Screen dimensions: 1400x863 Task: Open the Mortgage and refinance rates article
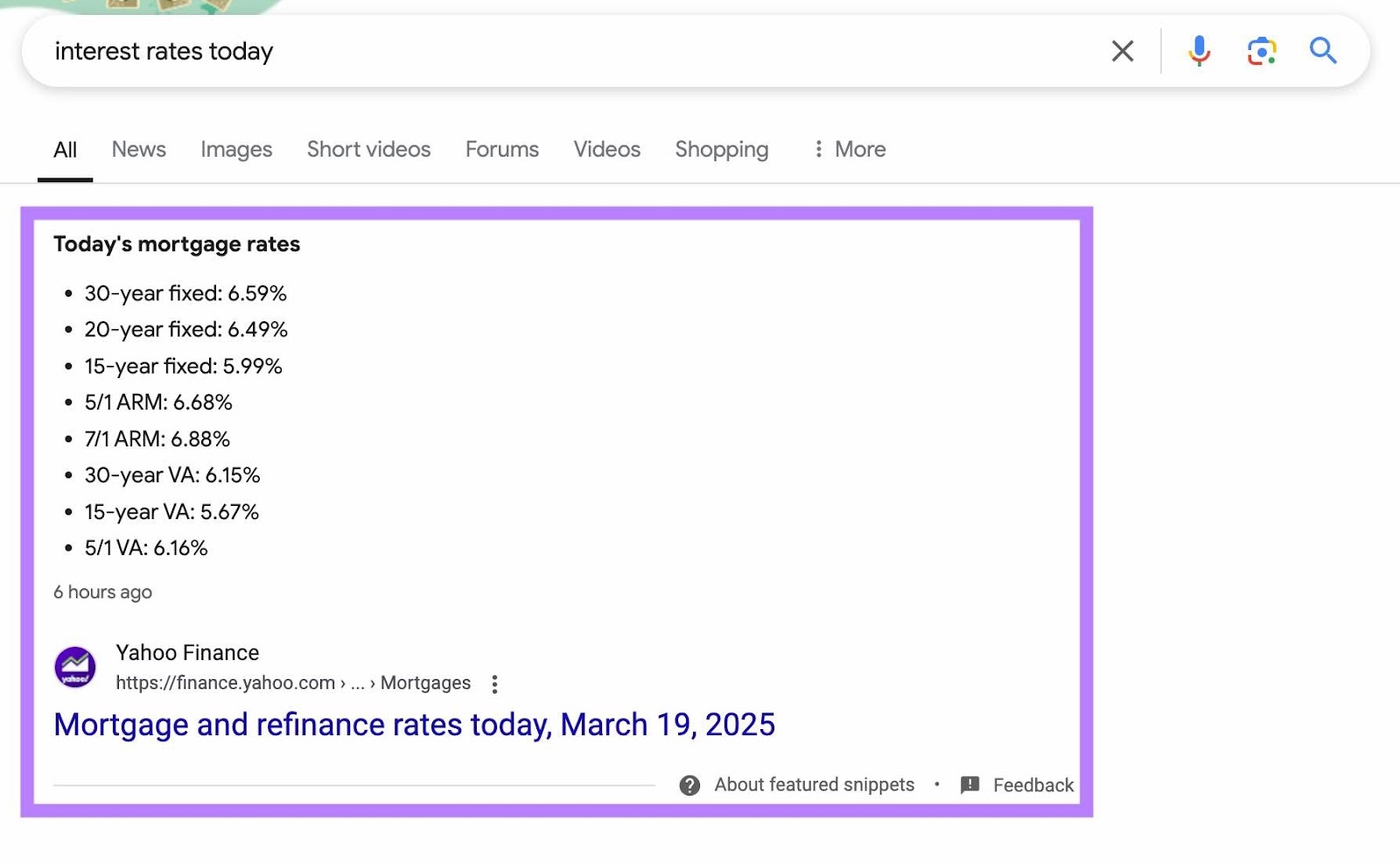click(414, 725)
